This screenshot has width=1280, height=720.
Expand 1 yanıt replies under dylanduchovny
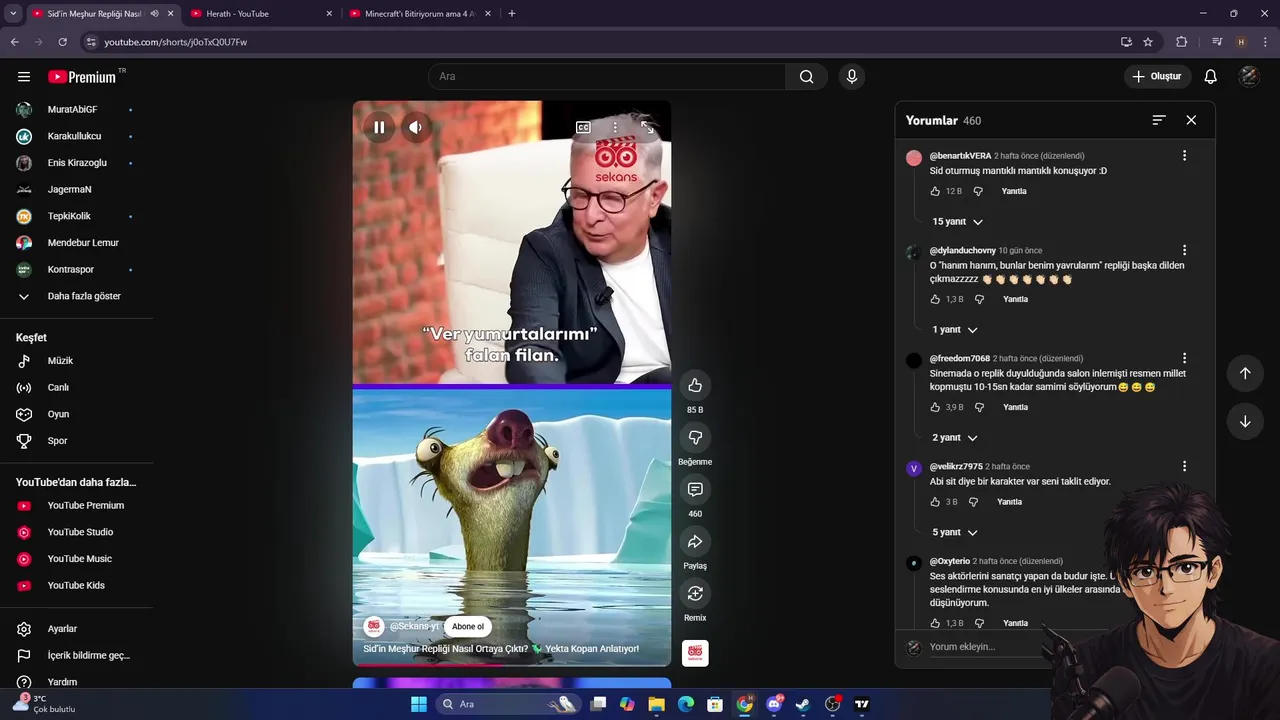click(954, 330)
